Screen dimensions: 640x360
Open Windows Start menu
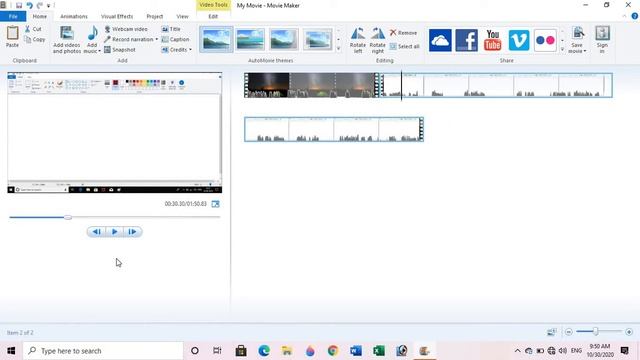click(x=11, y=351)
